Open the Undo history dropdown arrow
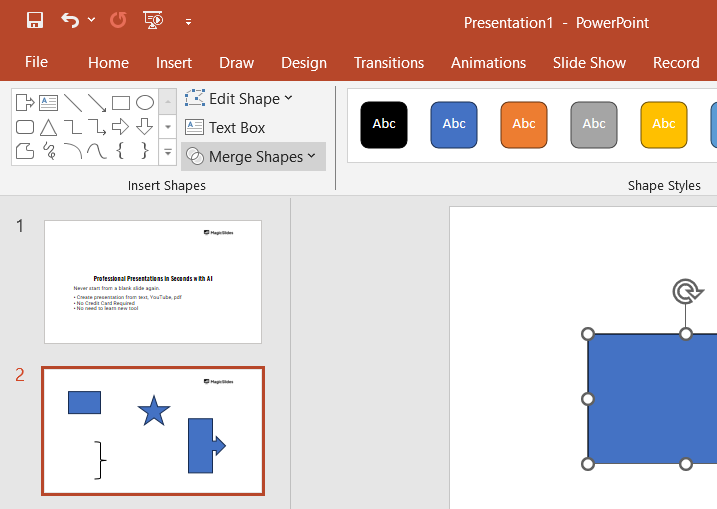 [92, 21]
